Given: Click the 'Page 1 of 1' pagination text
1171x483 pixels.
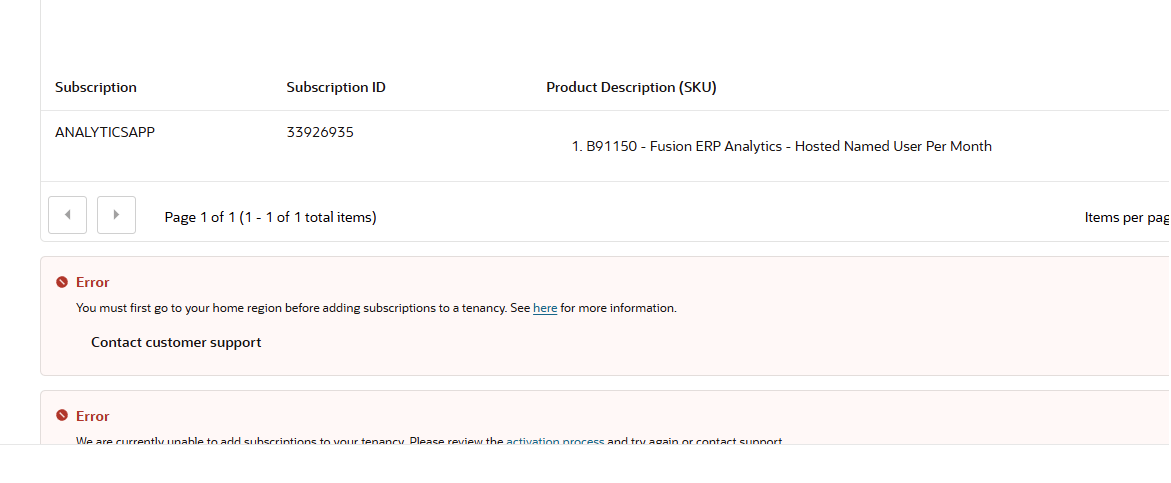Looking at the screenshot, I should pyautogui.click(x=270, y=217).
